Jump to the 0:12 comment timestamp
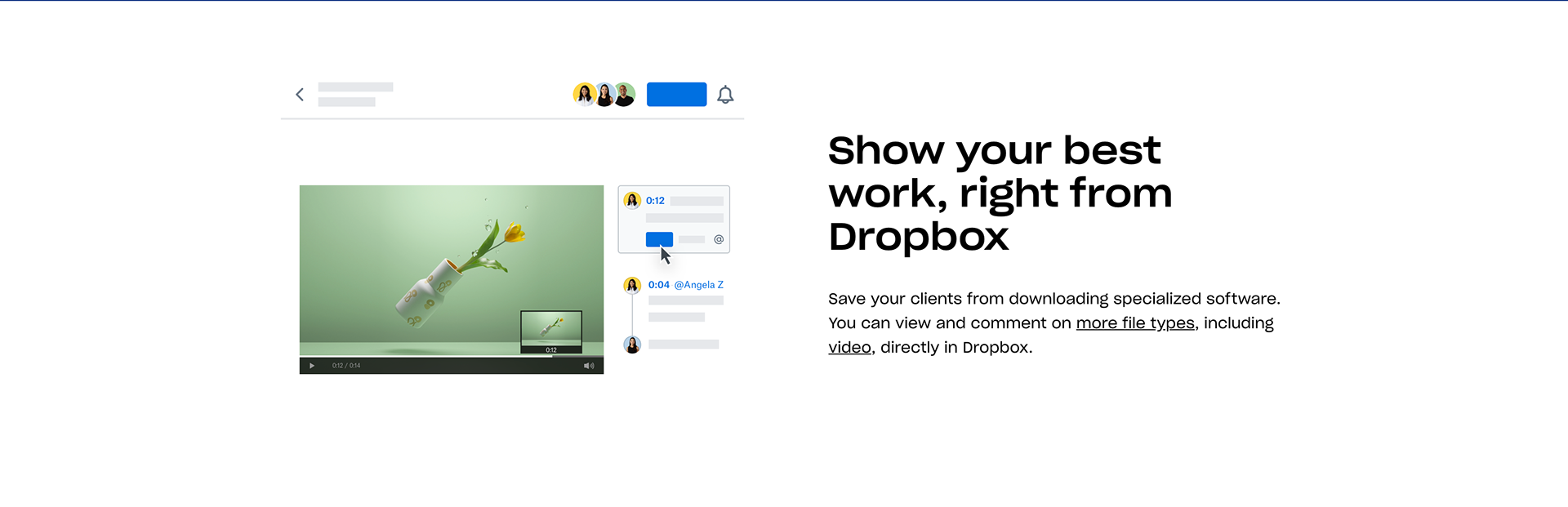The width and height of the screenshot is (1568, 507). [x=655, y=201]
